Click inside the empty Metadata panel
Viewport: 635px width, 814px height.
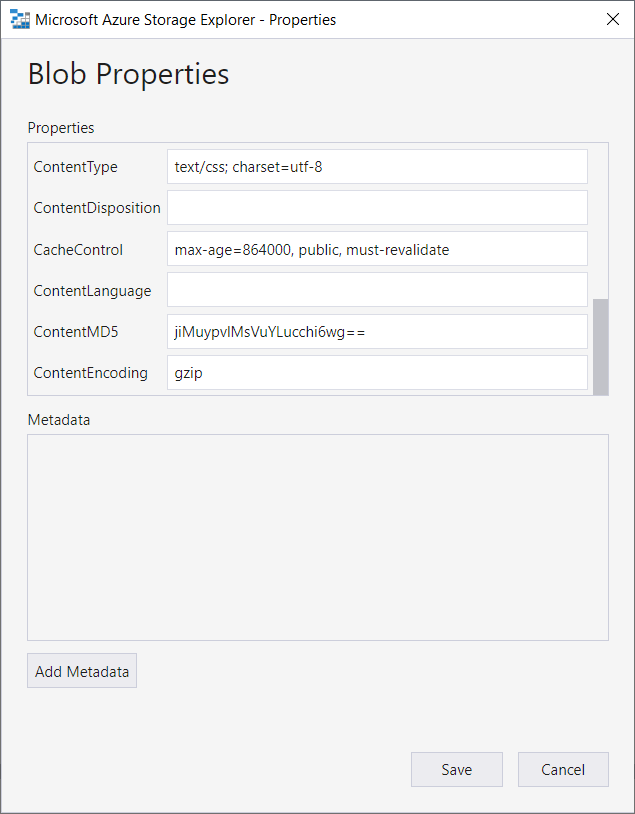click(x=317, y=537)
